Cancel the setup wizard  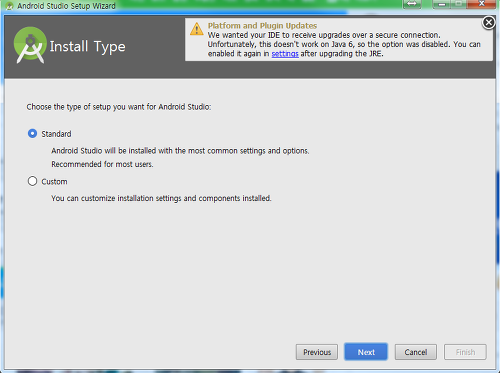(x=416, y=352)
